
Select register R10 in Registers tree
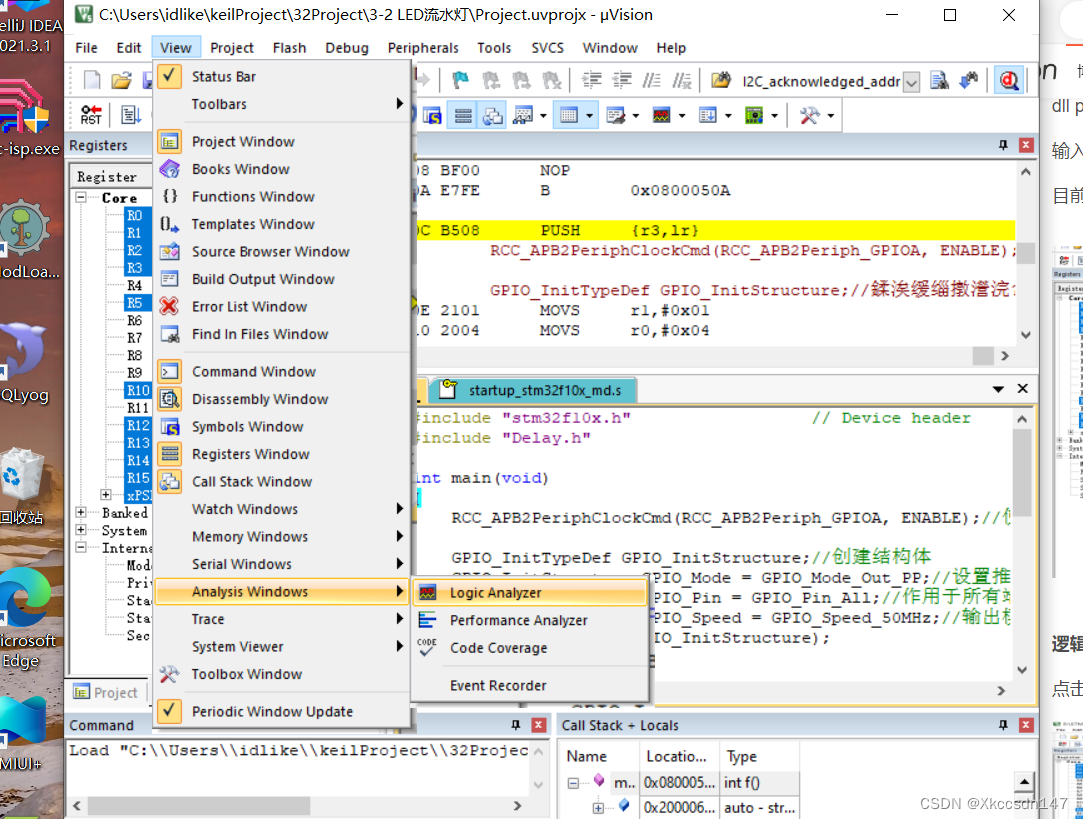[x=137, y=390]
